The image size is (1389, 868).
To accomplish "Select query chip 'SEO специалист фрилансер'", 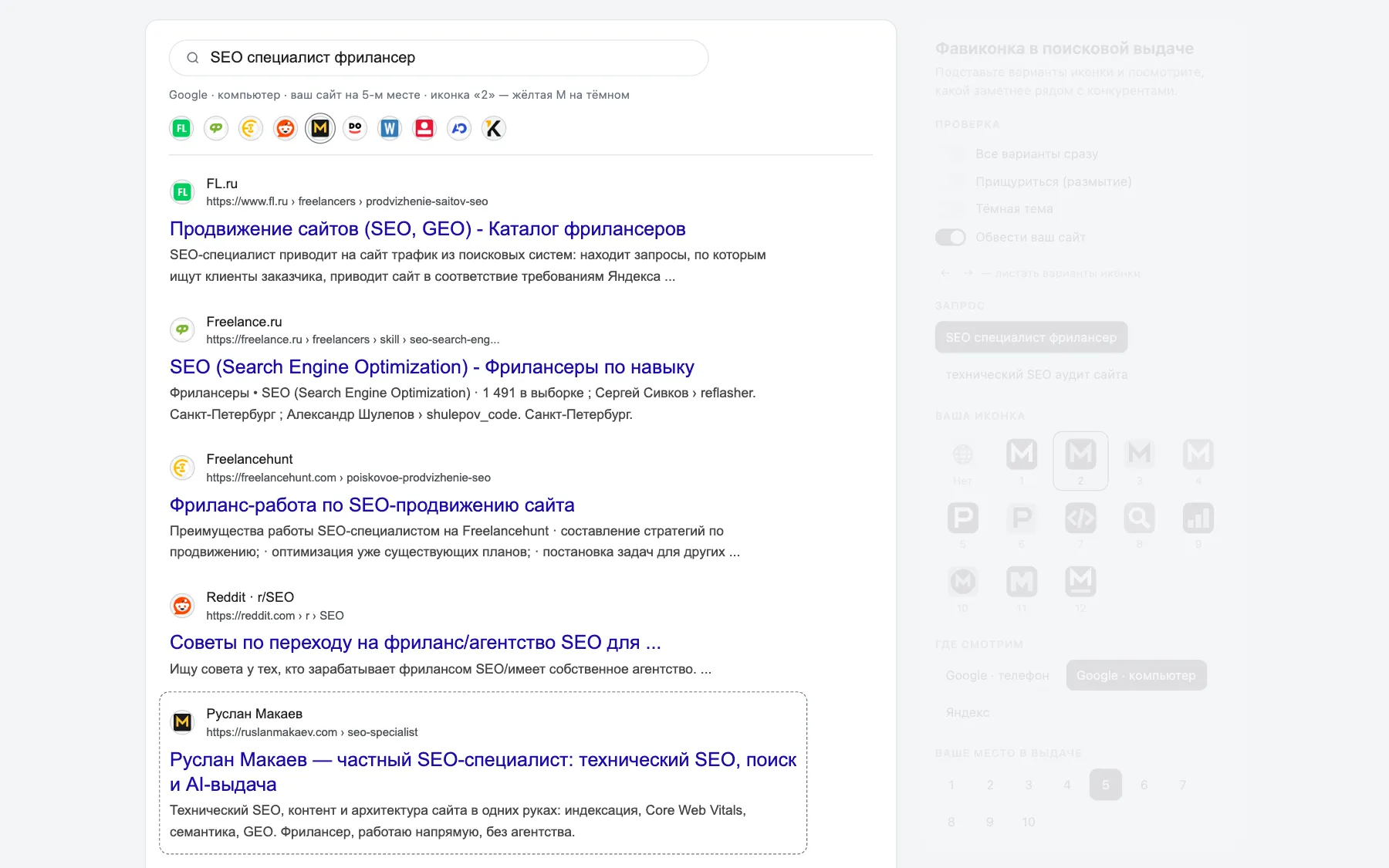I will 1031,337.
